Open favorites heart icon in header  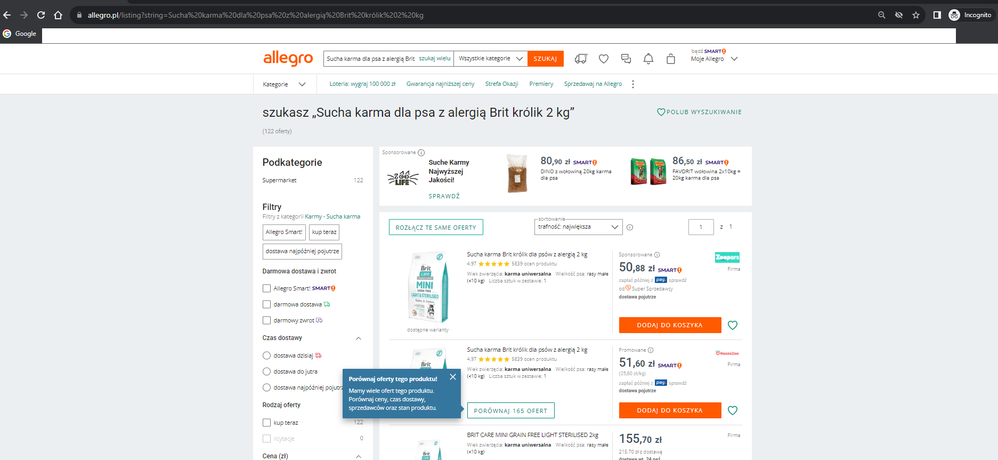[604, 58]
